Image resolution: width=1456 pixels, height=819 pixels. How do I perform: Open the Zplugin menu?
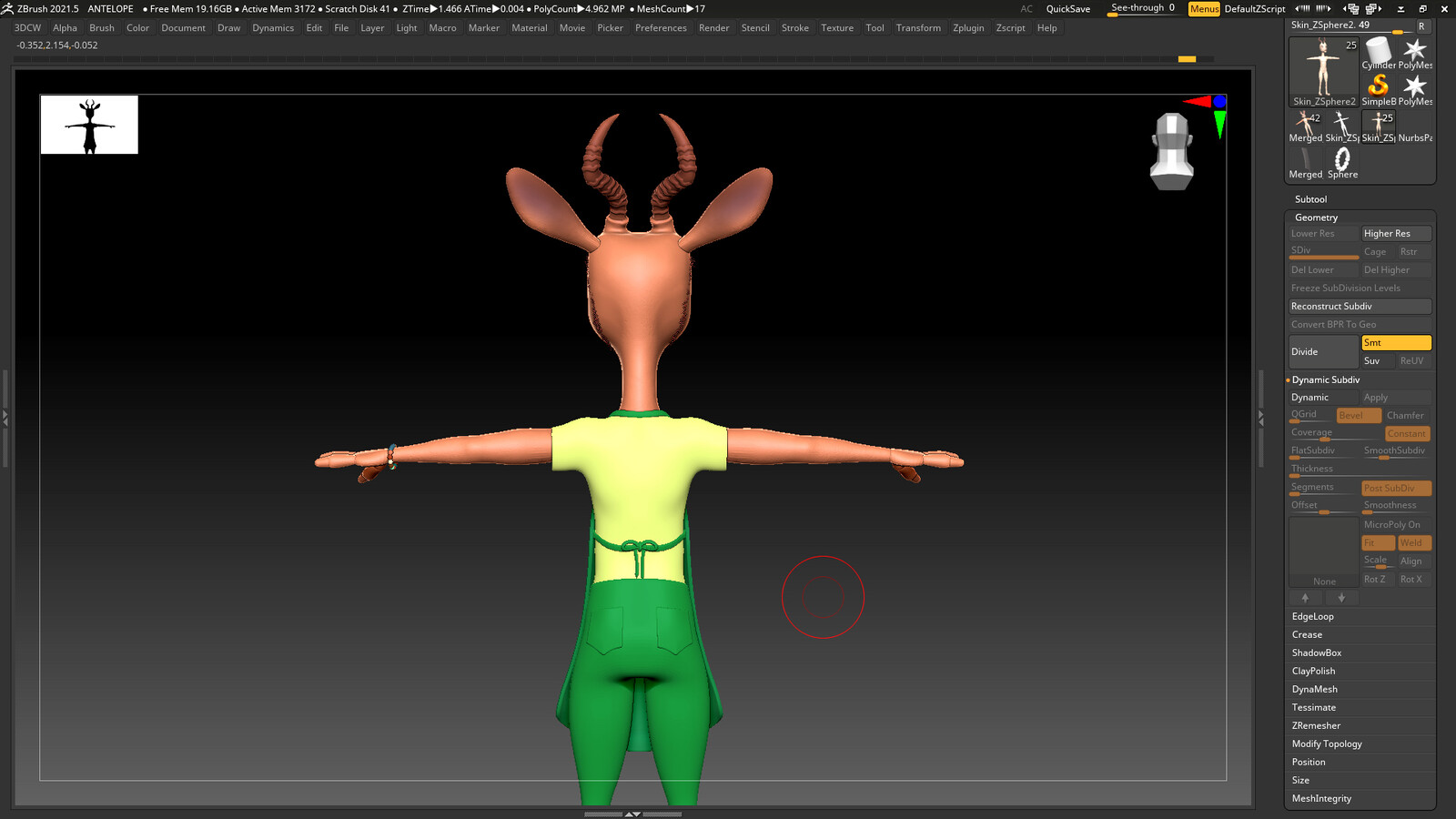[968, 28]
